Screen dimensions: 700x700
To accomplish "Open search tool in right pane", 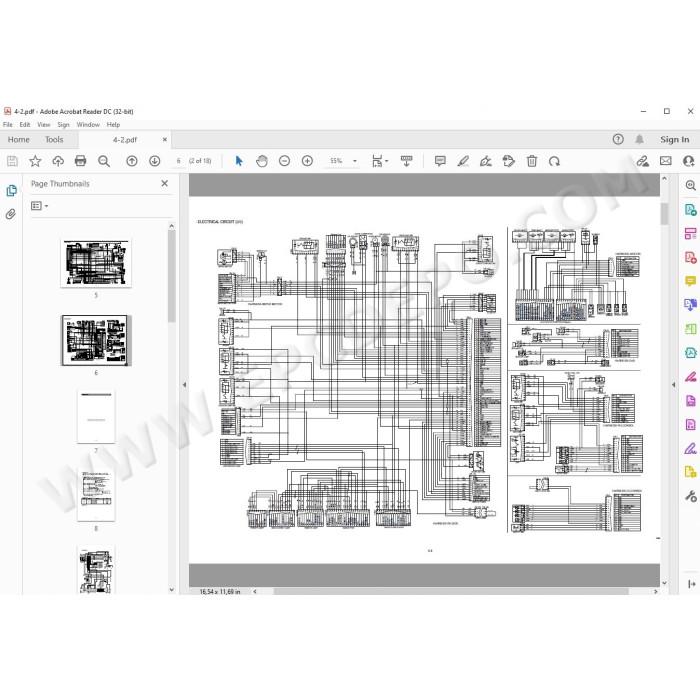I will coord(691,185).
